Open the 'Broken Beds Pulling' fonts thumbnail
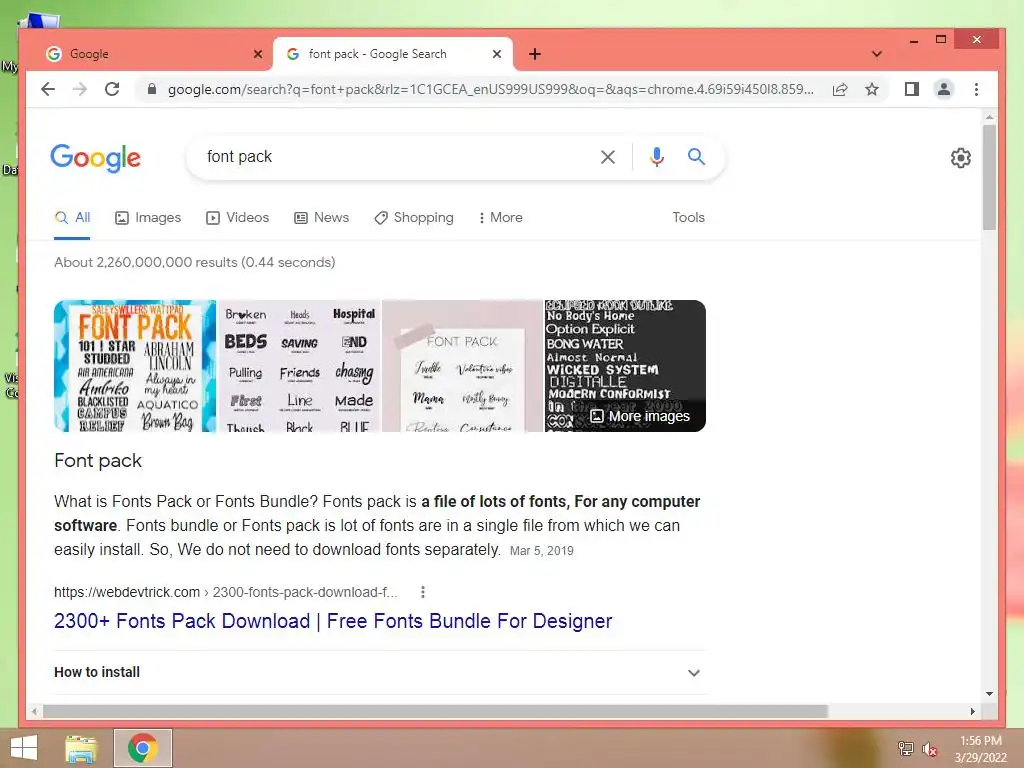Screen dimensions: 1024x768 [300, 366]
